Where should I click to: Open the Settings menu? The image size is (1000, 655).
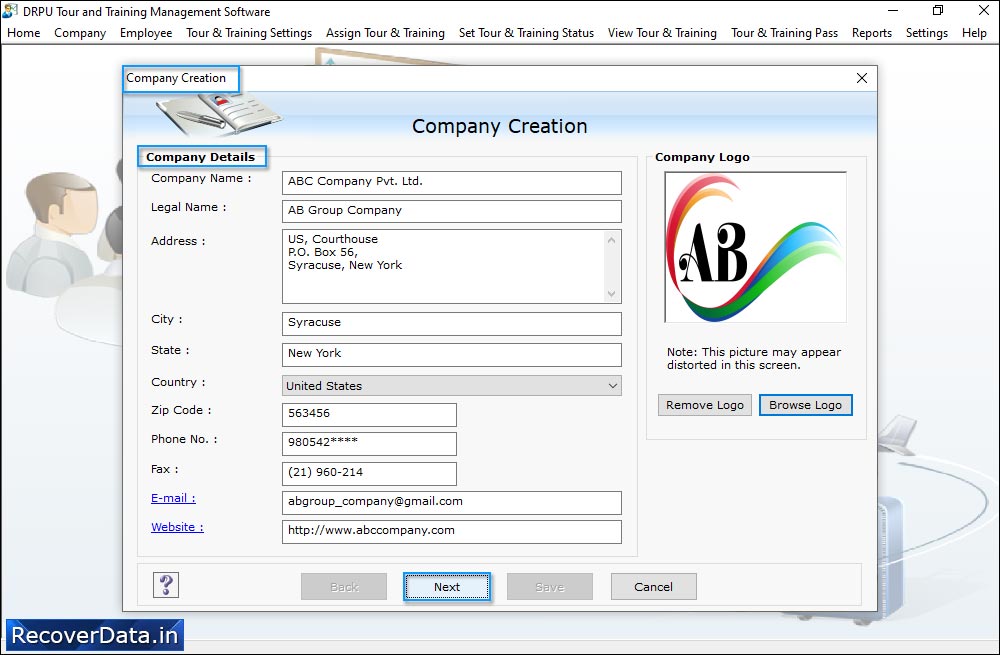tap(927, 33)
